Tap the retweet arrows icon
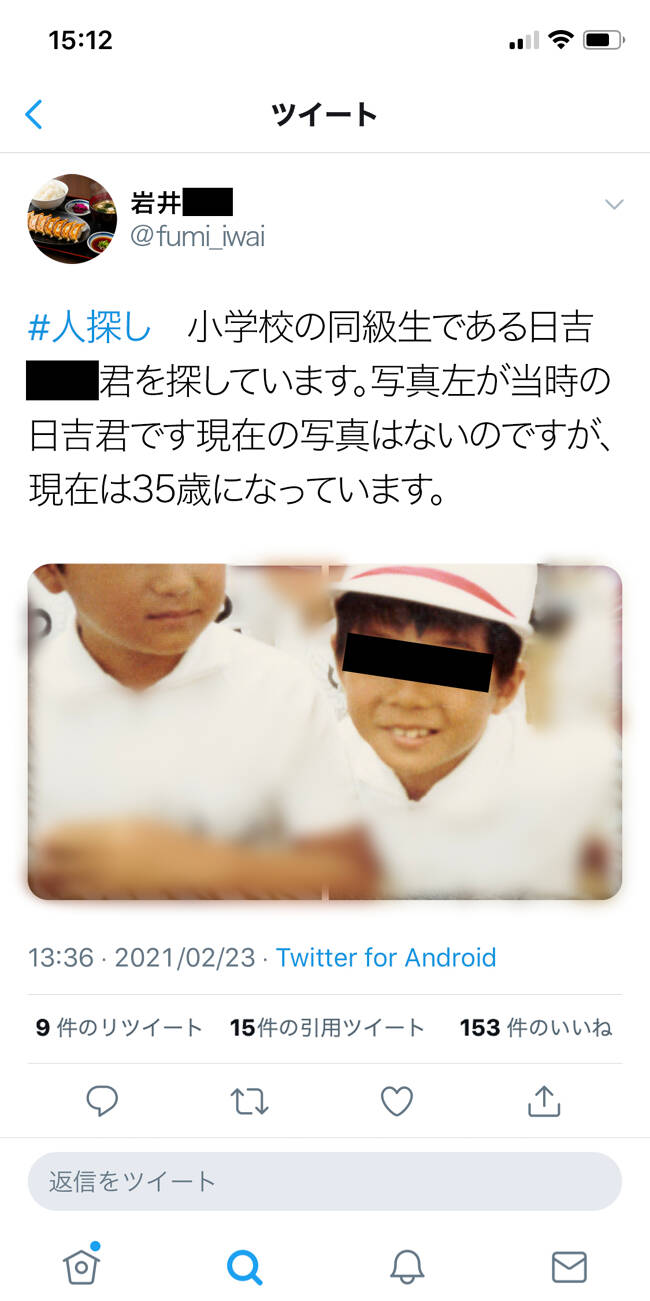Screen dimensions: 650x1301 point(249,1101)
